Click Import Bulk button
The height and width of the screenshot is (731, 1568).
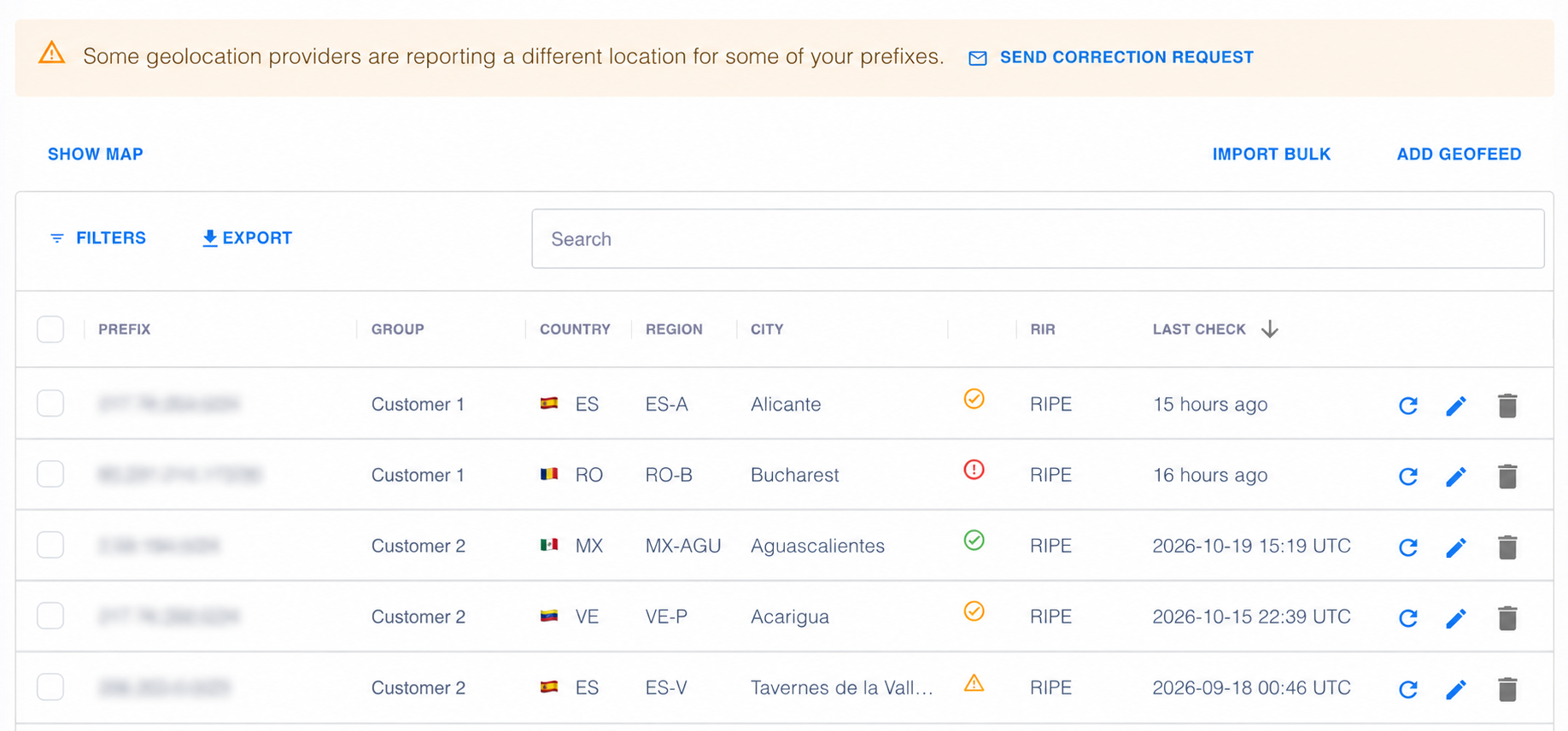(x=1272, y=155)
